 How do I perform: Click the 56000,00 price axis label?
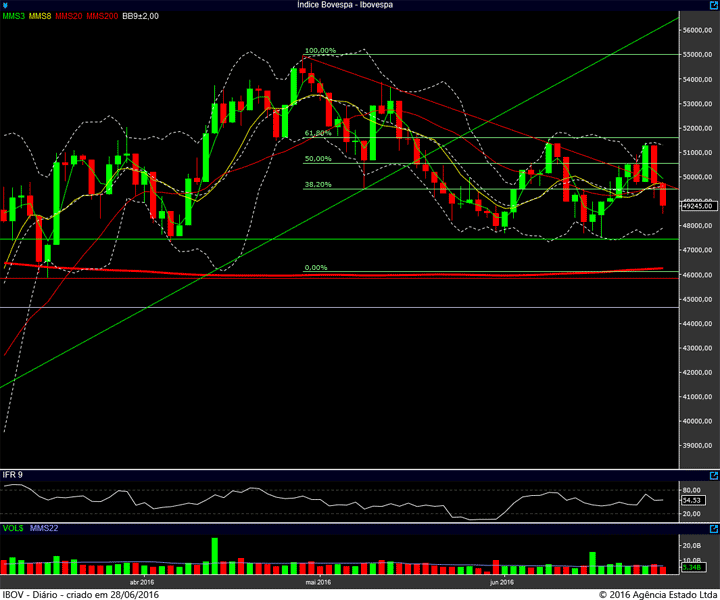click(698, 30)
